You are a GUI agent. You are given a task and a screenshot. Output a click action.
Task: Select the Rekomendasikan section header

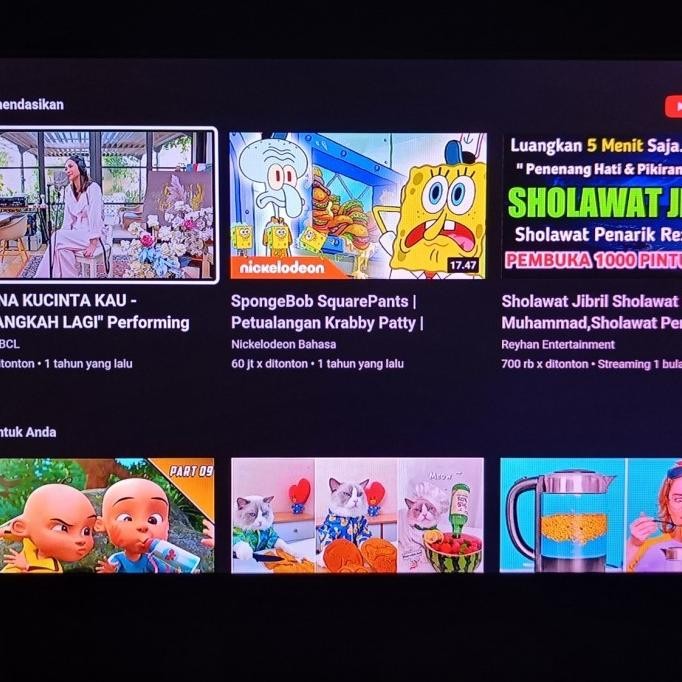click(x=32, y=104)
